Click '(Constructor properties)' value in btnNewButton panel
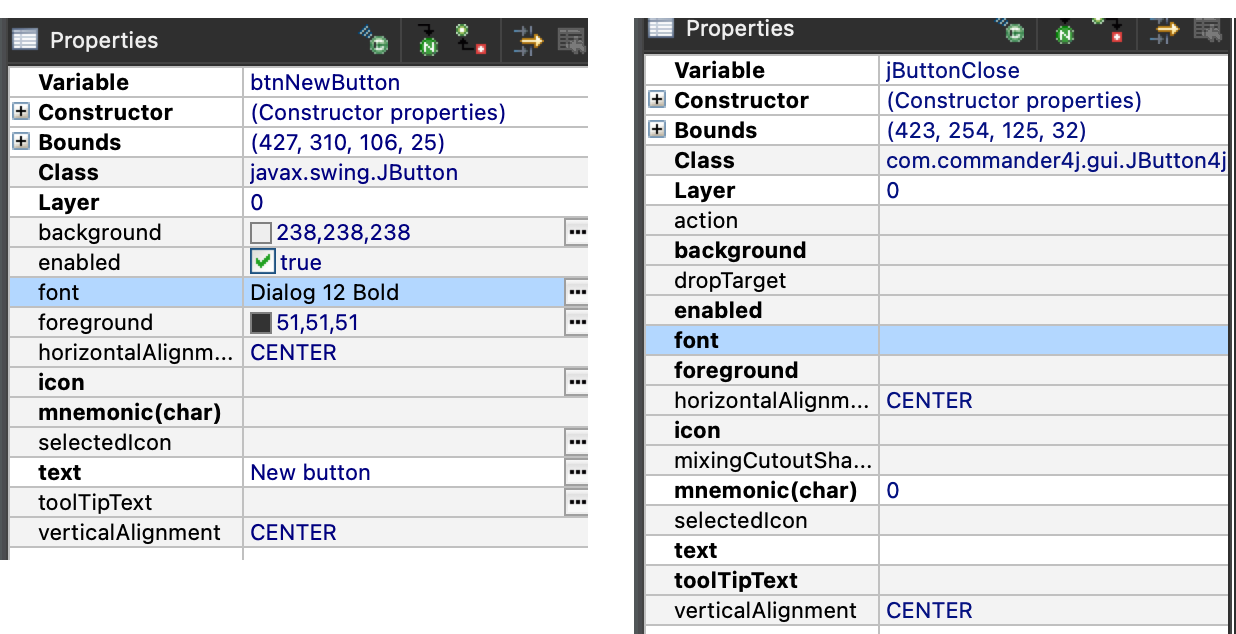The width and height of the screenshot is (1236, 634). click(x=378, y=112)
